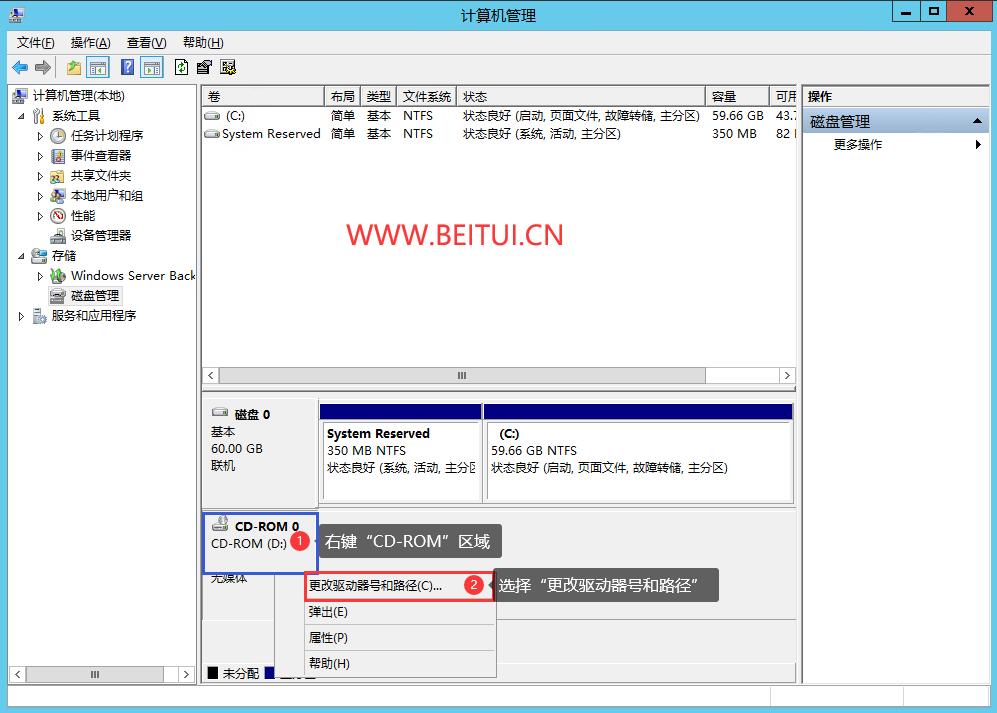Click the Refresh toolbar icon
The image size is (997, 713).
point(181,67)
